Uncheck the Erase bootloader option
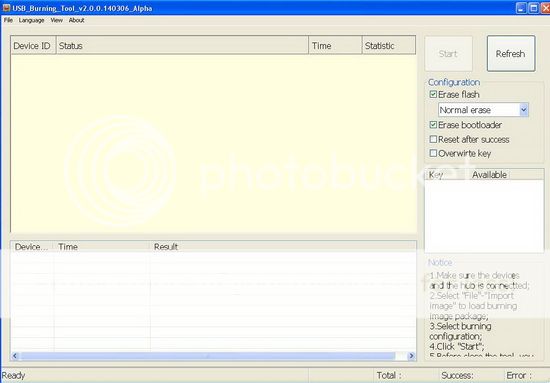The image size is (550, 383). (x=433, y=125)
